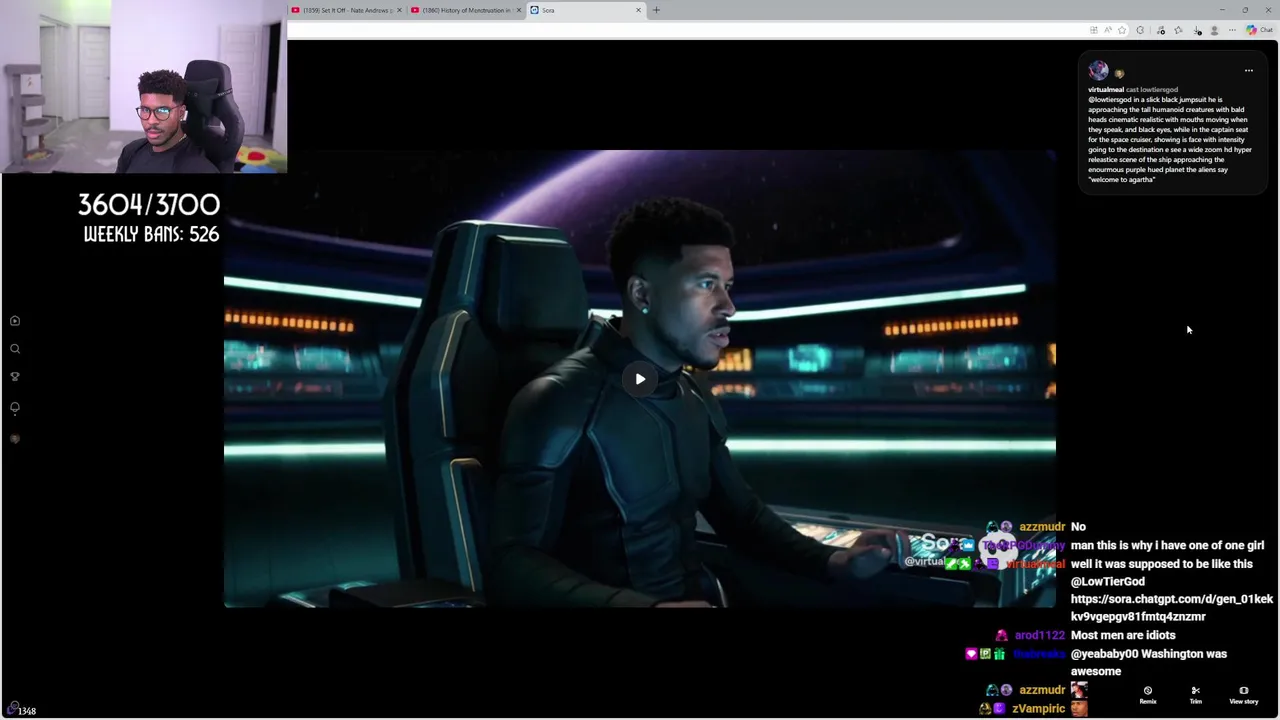The width and height of the screenshot is (1280, 720).
Task: Close the History of Menstruation tab
Action: point(518,10)
